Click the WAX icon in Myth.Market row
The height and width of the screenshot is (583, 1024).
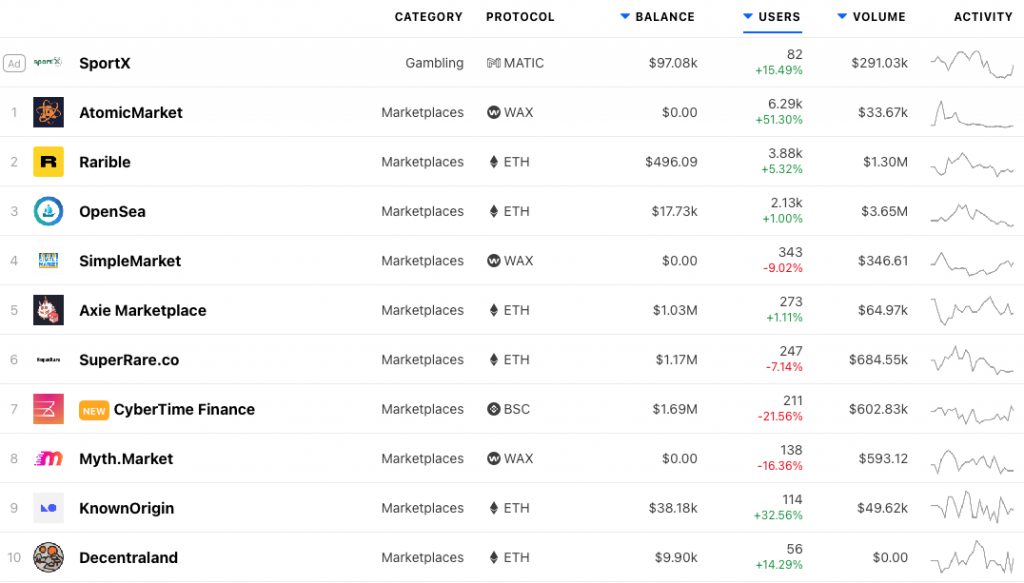494,459
